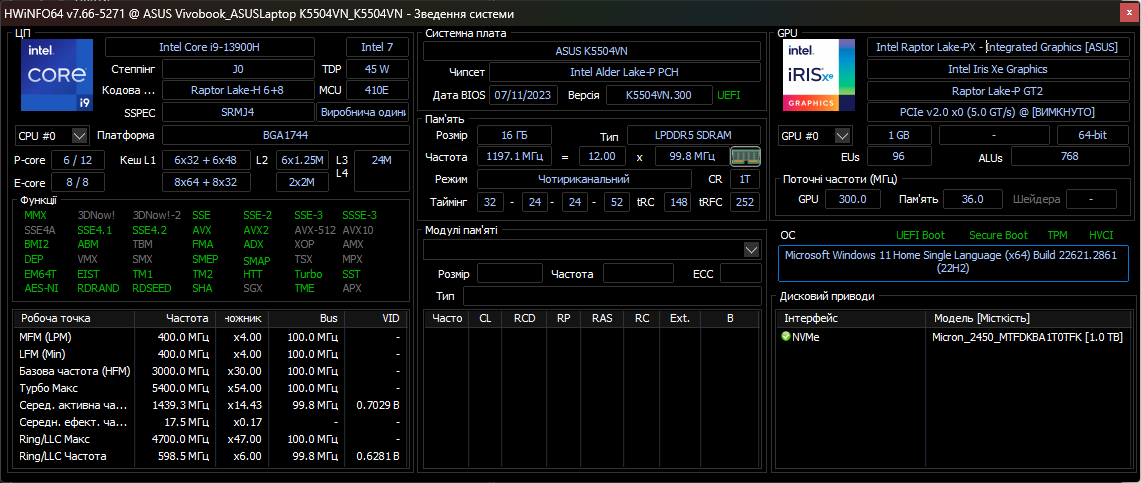The width and height of the screenshot is (1141, 483).
Task: Click the green NVMe drive status icon
Action: pyautogui.click(x=786, y=337)
